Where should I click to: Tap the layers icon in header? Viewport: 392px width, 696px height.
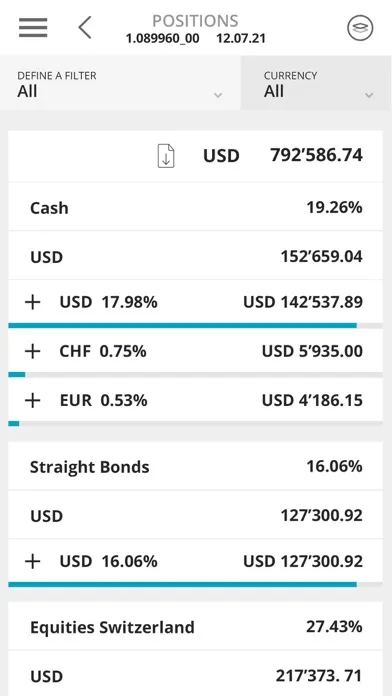pyautogui.click(x=360, y=28)
